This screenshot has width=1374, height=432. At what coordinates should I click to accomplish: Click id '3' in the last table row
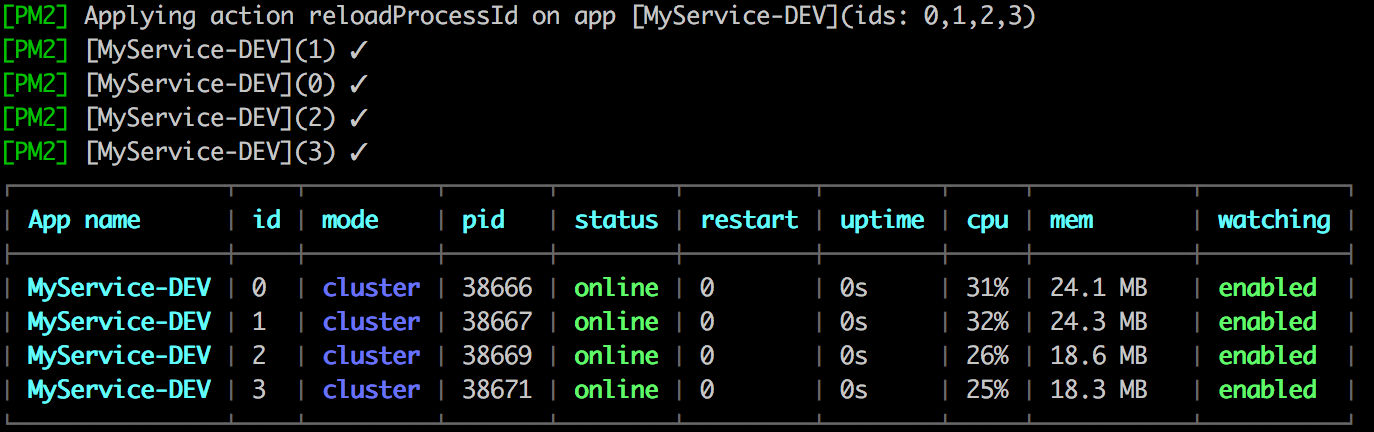(259, 390)
